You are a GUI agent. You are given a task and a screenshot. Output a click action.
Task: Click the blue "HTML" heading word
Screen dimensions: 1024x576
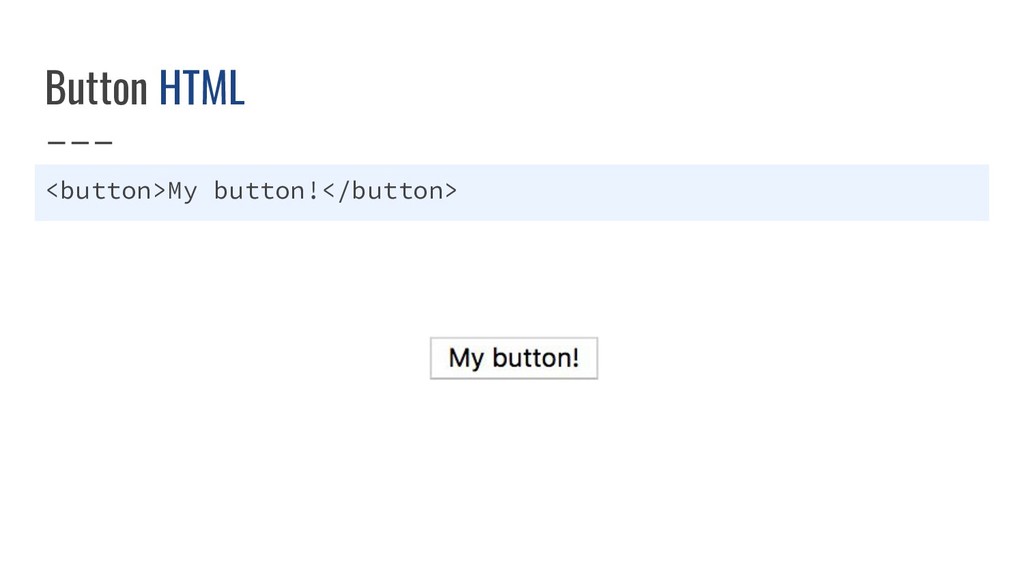pos(202,87)
